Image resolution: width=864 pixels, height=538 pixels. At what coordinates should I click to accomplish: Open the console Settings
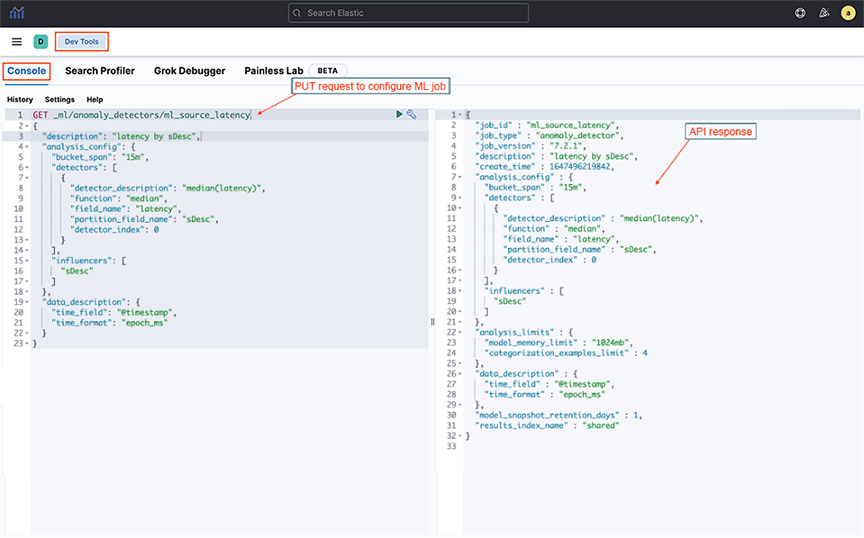coord(60,99)
